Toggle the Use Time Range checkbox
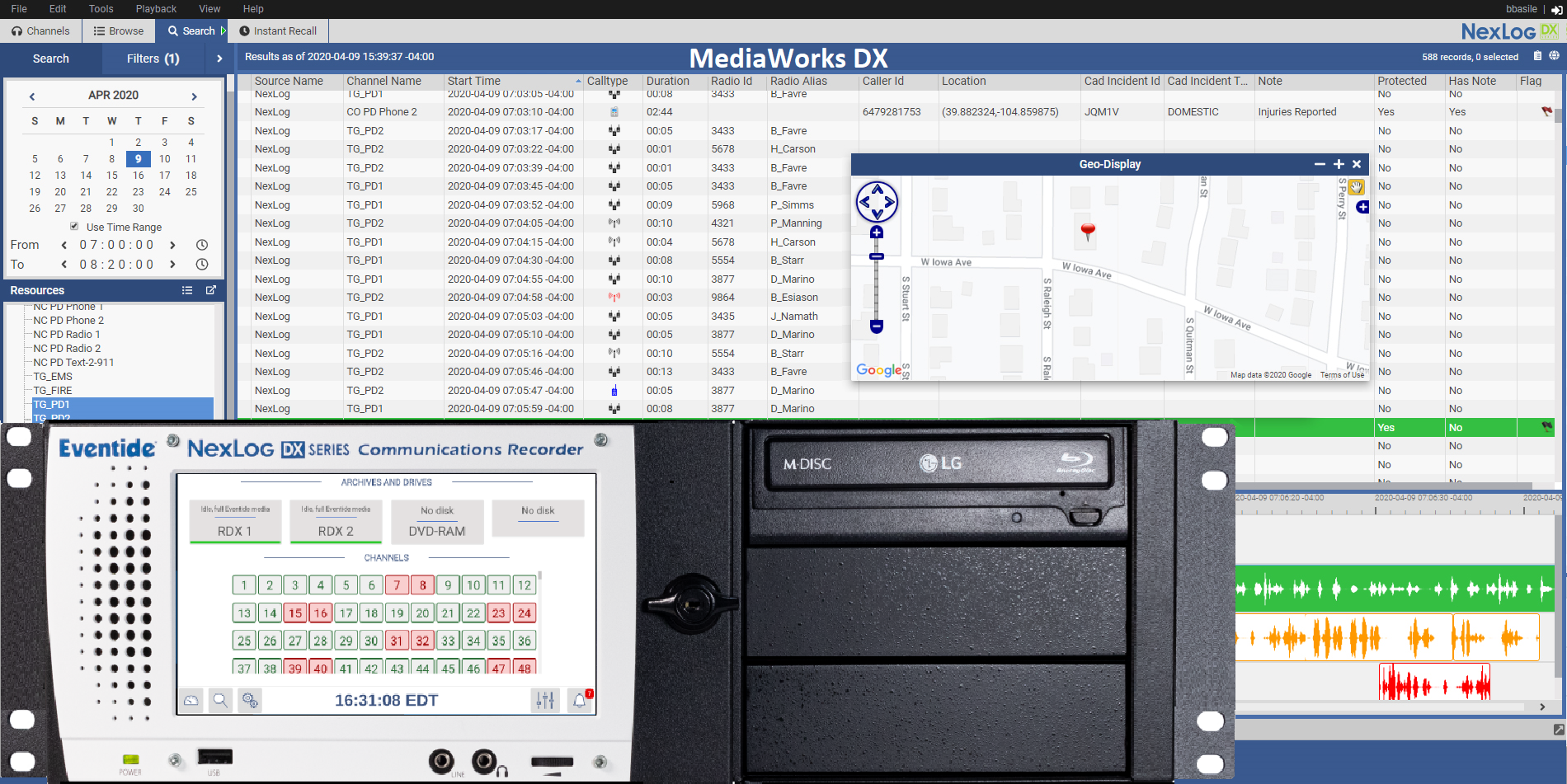1567x784 pixels. coord(74,226)
